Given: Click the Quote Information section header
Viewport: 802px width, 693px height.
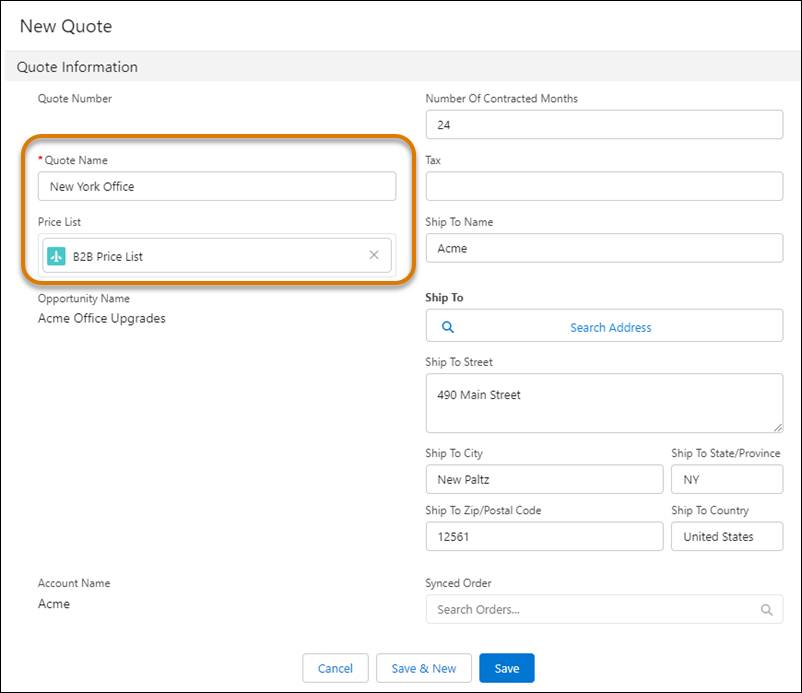Looking at the screenshot, I should [x=78, y=67].
